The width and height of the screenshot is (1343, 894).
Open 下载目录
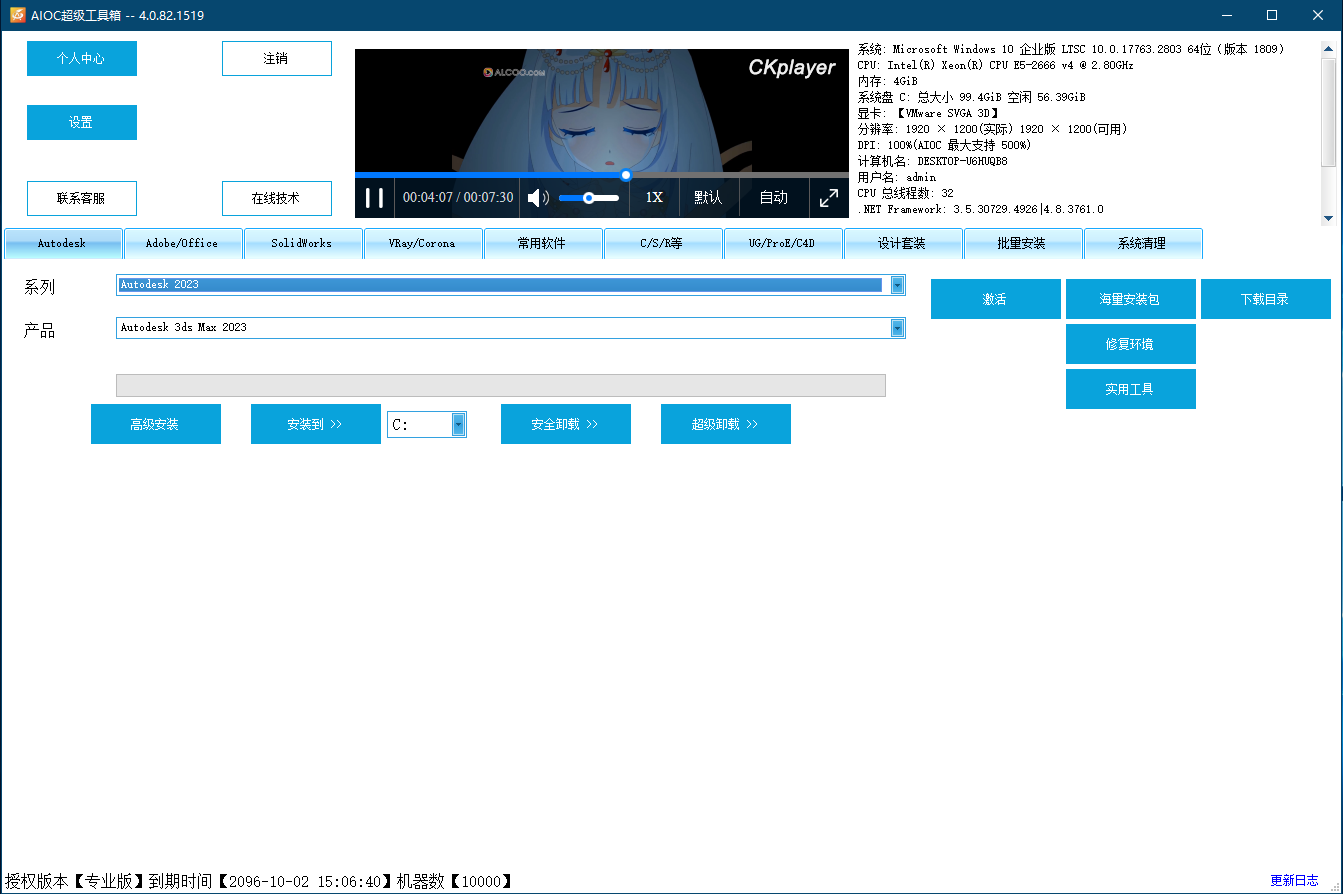coord(1265,299)
